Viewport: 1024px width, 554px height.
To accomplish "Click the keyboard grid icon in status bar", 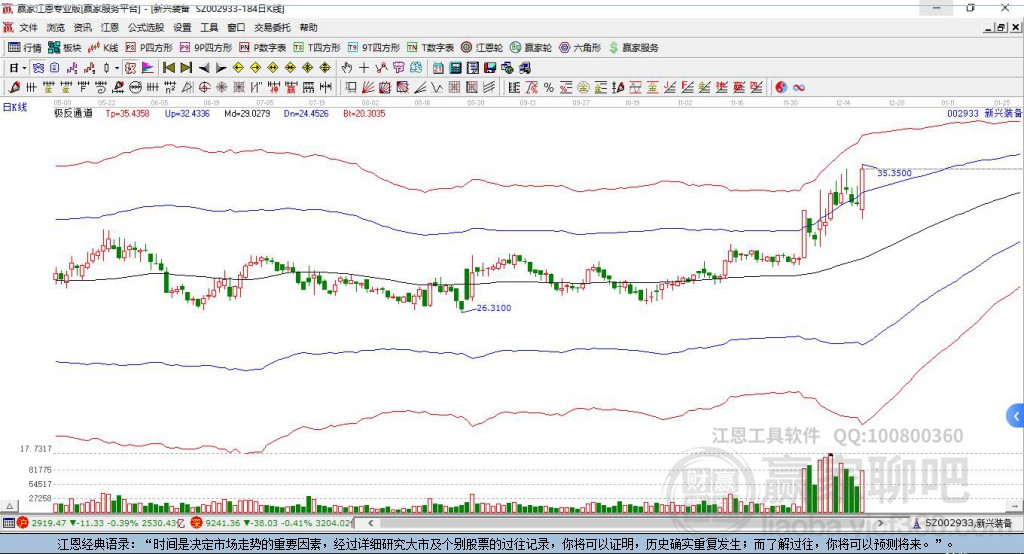I will 8,523.
